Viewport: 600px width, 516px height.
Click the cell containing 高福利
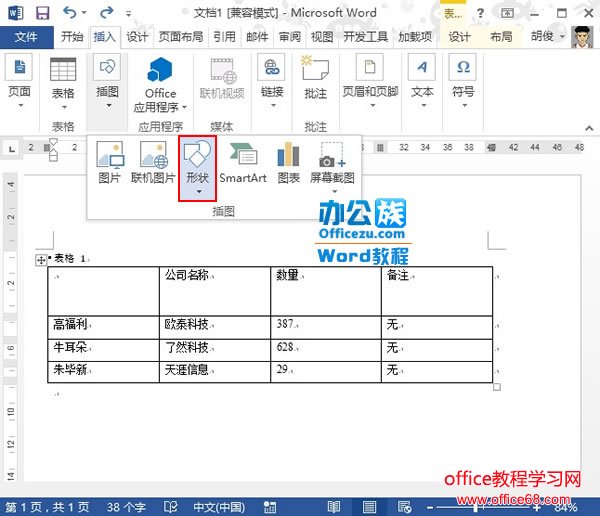coord(103,327)
